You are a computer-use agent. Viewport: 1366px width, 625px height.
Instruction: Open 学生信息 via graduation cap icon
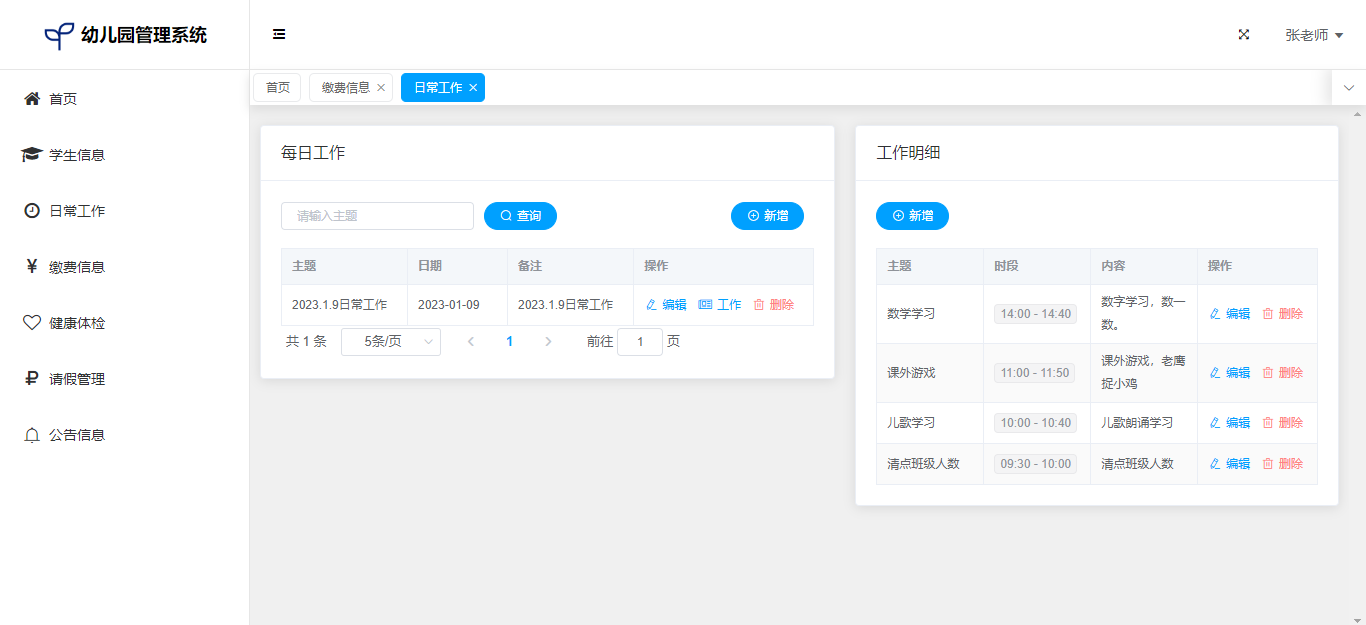[32, 155]
